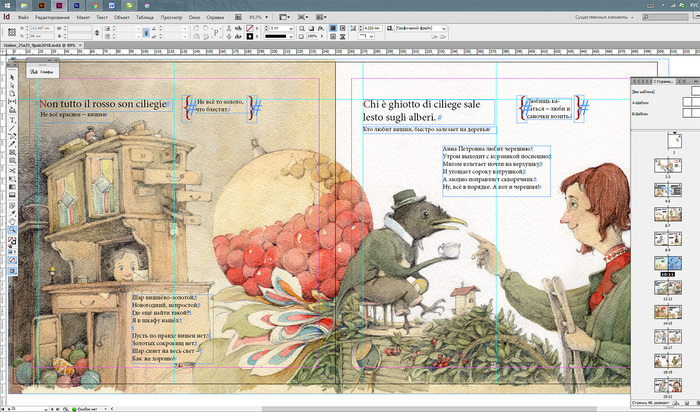Select the Direct Selection tool

[x=11, y=87]
